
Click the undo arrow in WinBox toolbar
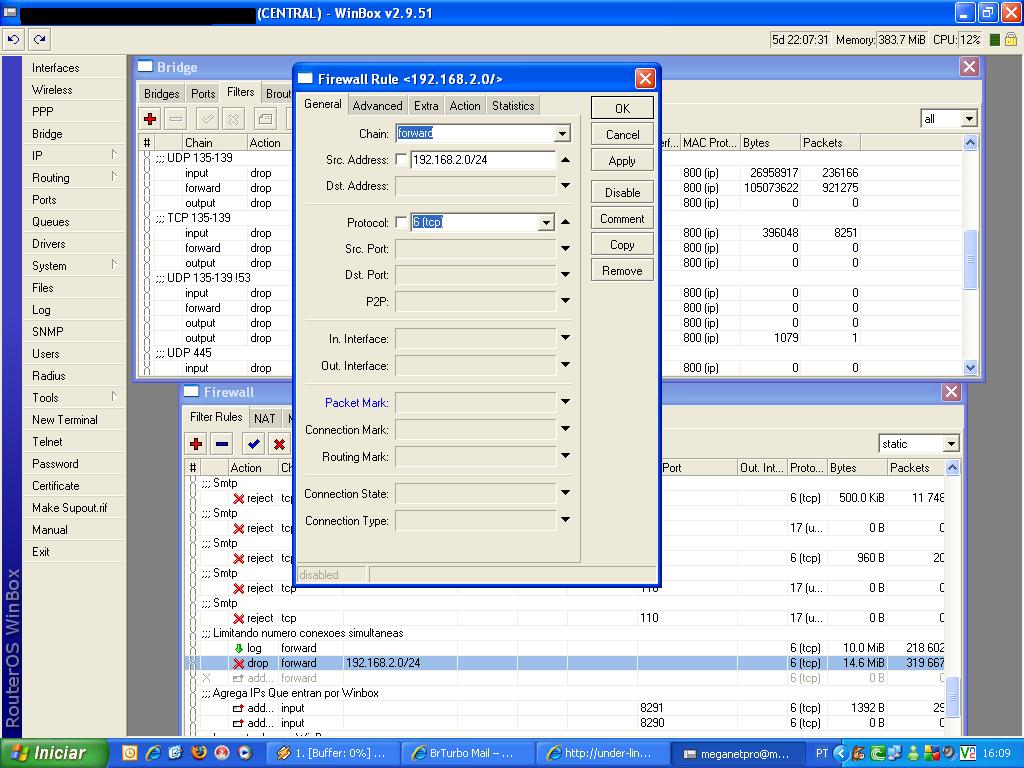13,40
